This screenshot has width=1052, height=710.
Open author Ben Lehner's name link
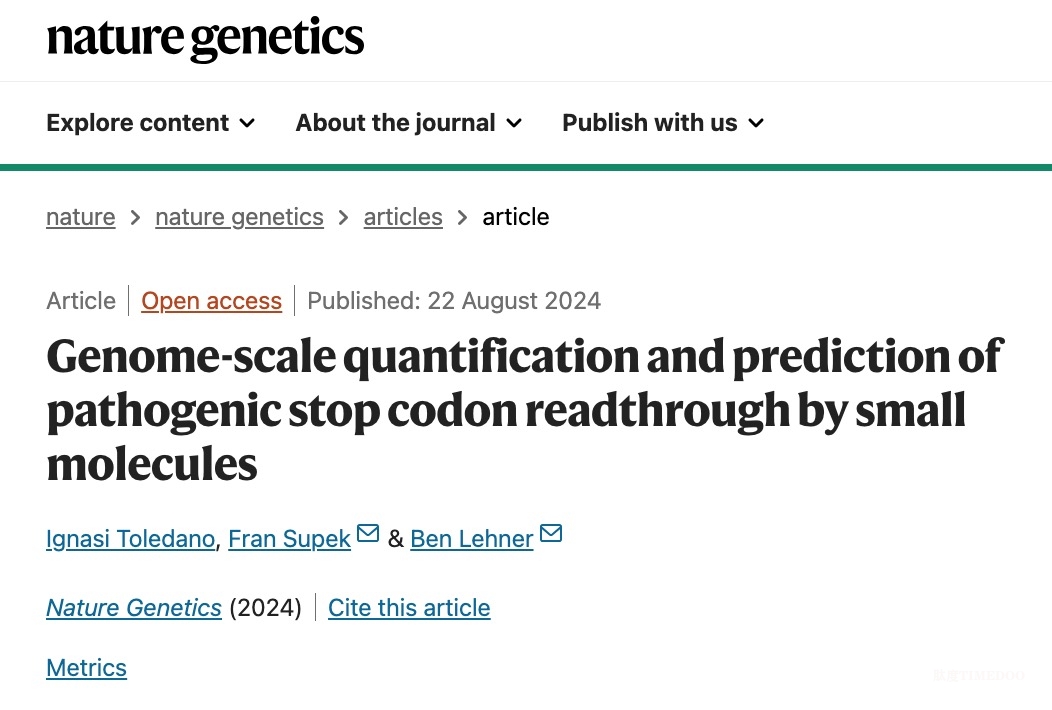pos(472,539)
